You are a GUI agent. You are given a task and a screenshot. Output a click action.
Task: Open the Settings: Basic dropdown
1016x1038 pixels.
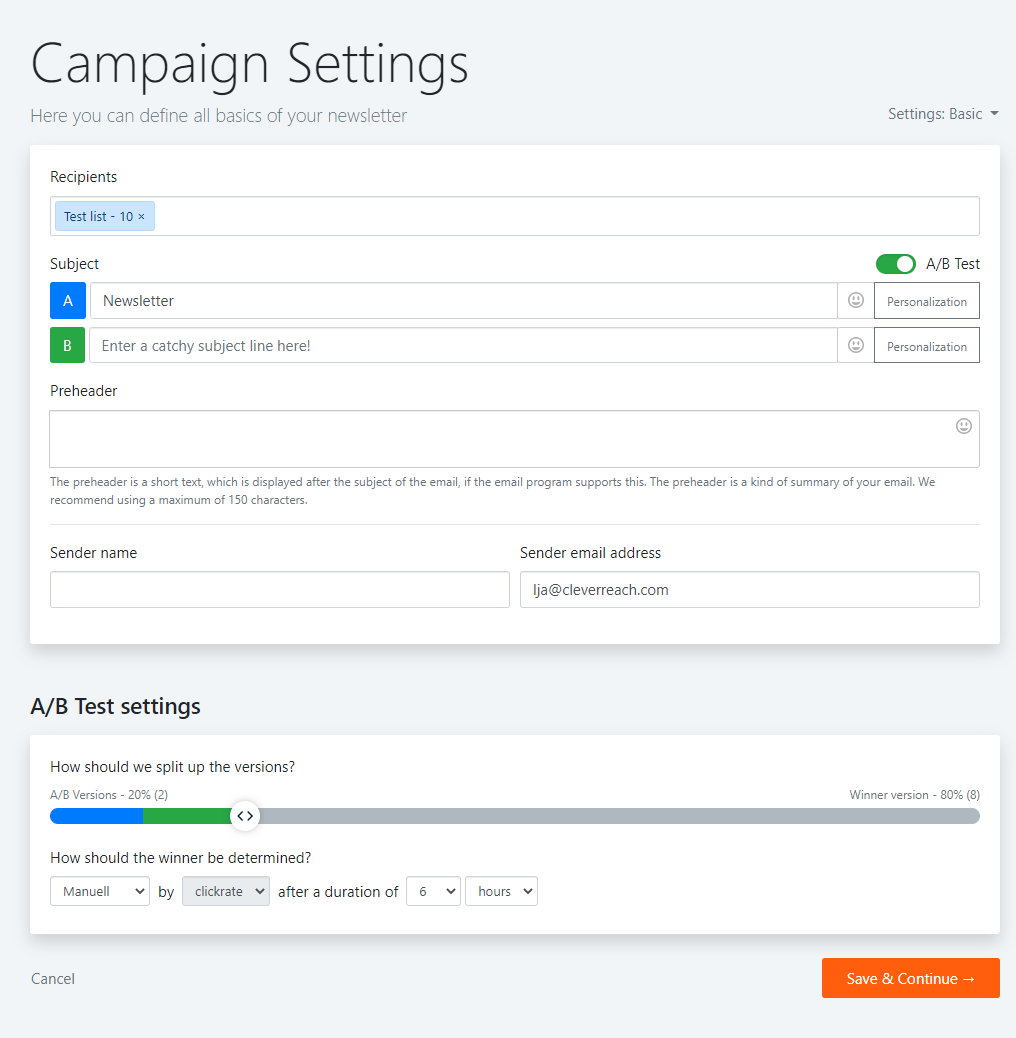[x=943, y=114]
